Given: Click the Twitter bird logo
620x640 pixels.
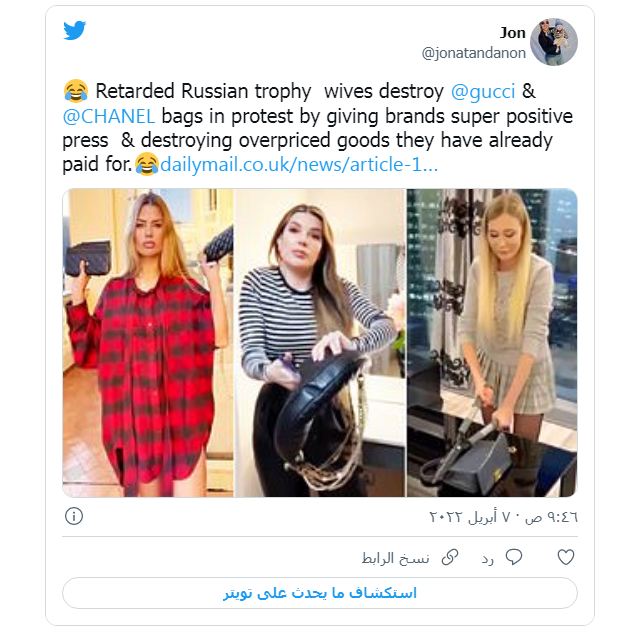Looking at the screenshot, I should pos(75,30).
